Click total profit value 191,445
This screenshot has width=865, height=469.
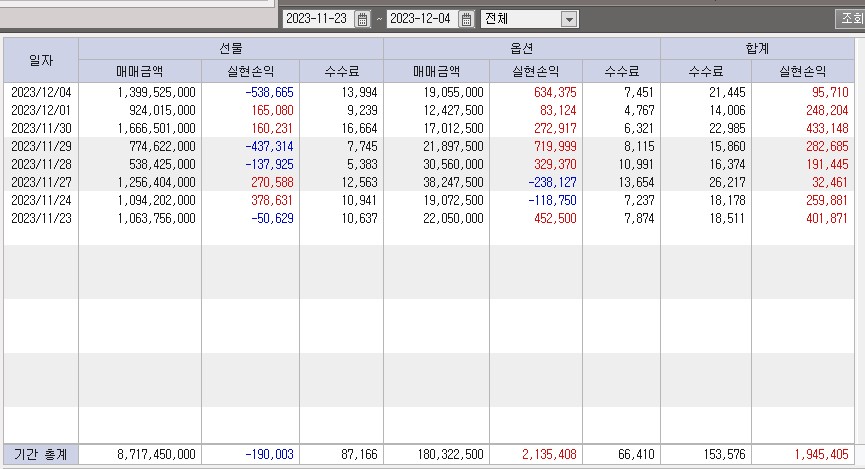pos(827,164)
